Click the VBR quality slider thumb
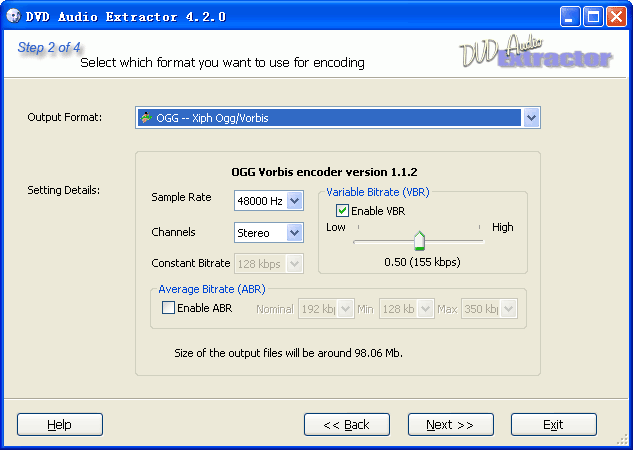The height and width of the screenshot is (450, 633). click(x=419, y=241)
